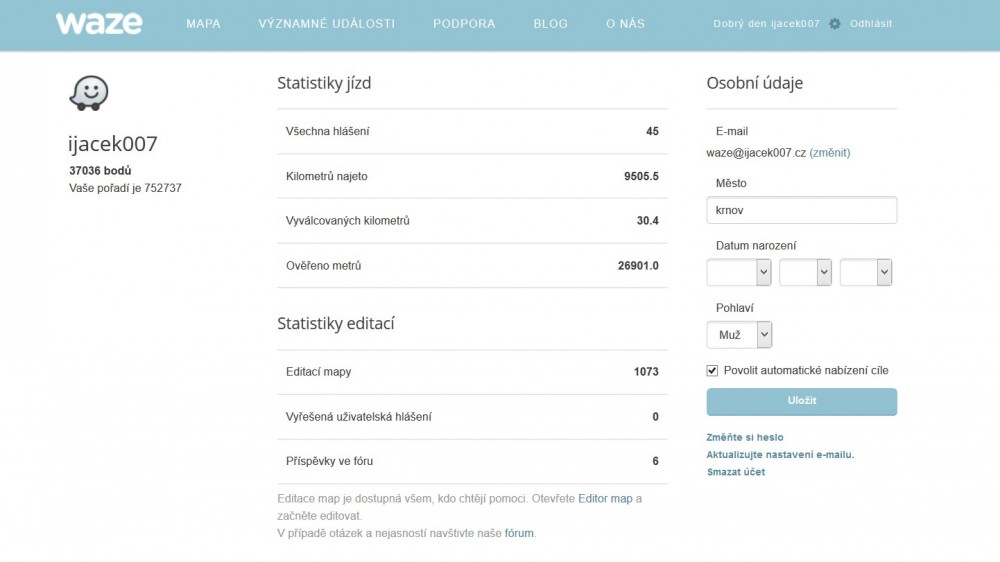Open the first birth date dropdown
This screenshot has height=562, width=1000.
pos(739,272)
